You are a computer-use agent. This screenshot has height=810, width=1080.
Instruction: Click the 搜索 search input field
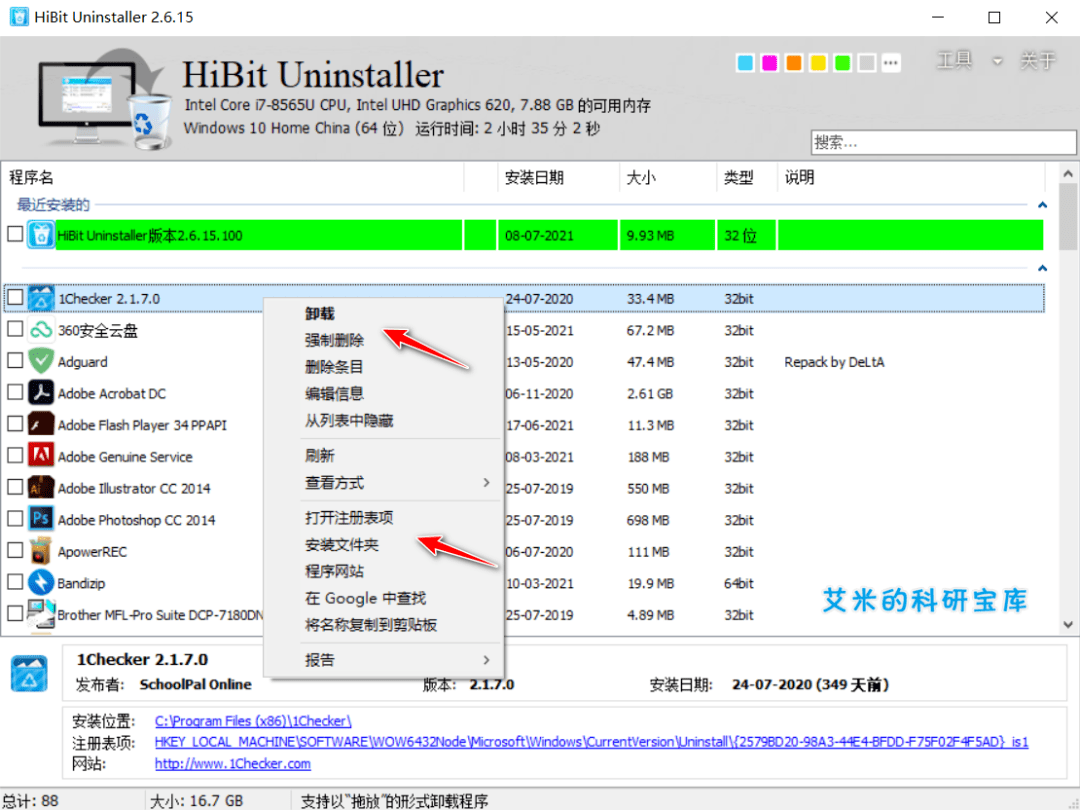pos(942,143)
